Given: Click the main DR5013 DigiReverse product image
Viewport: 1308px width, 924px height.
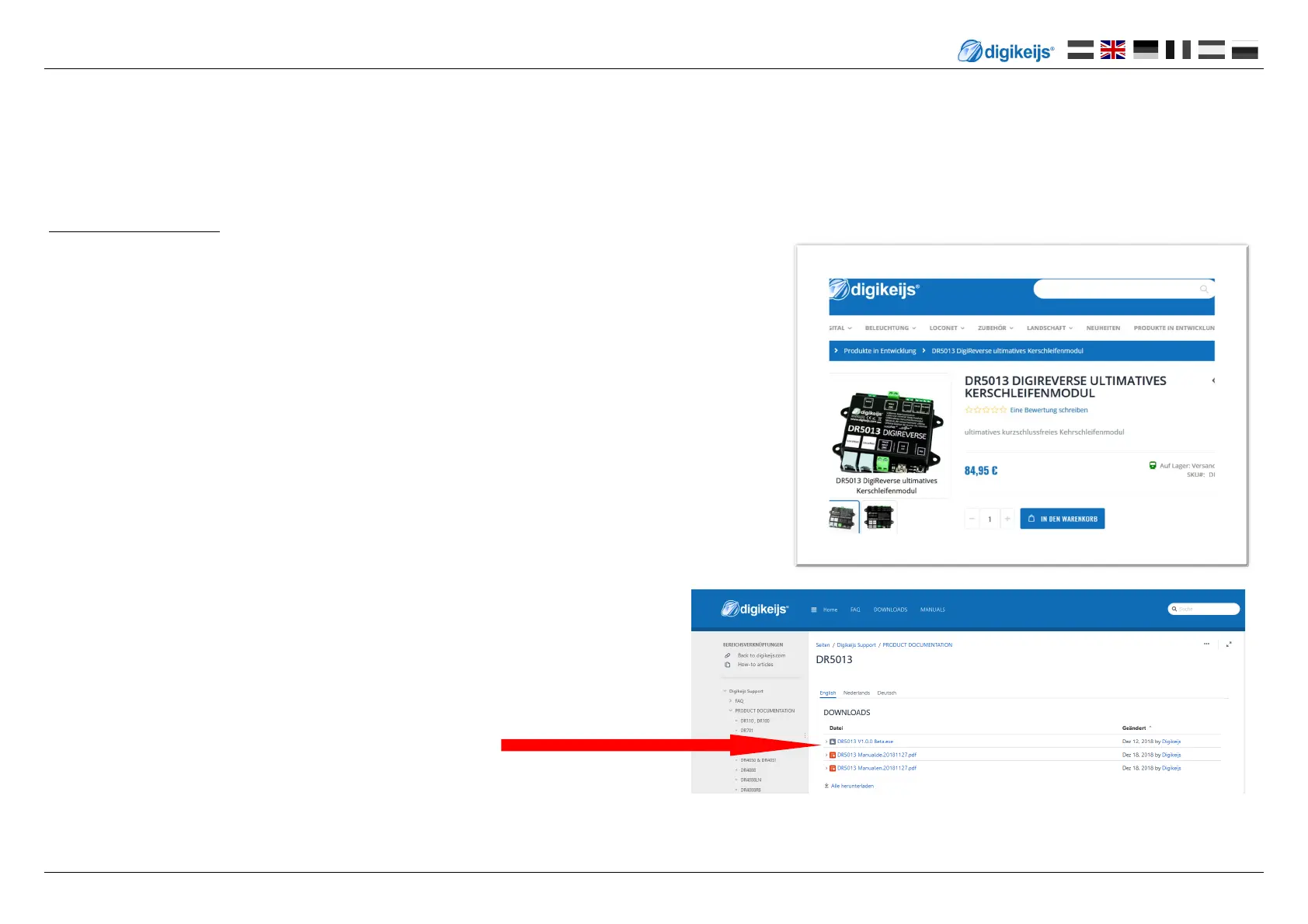Looking at the screenshot, I should click(x=887, y=432).
